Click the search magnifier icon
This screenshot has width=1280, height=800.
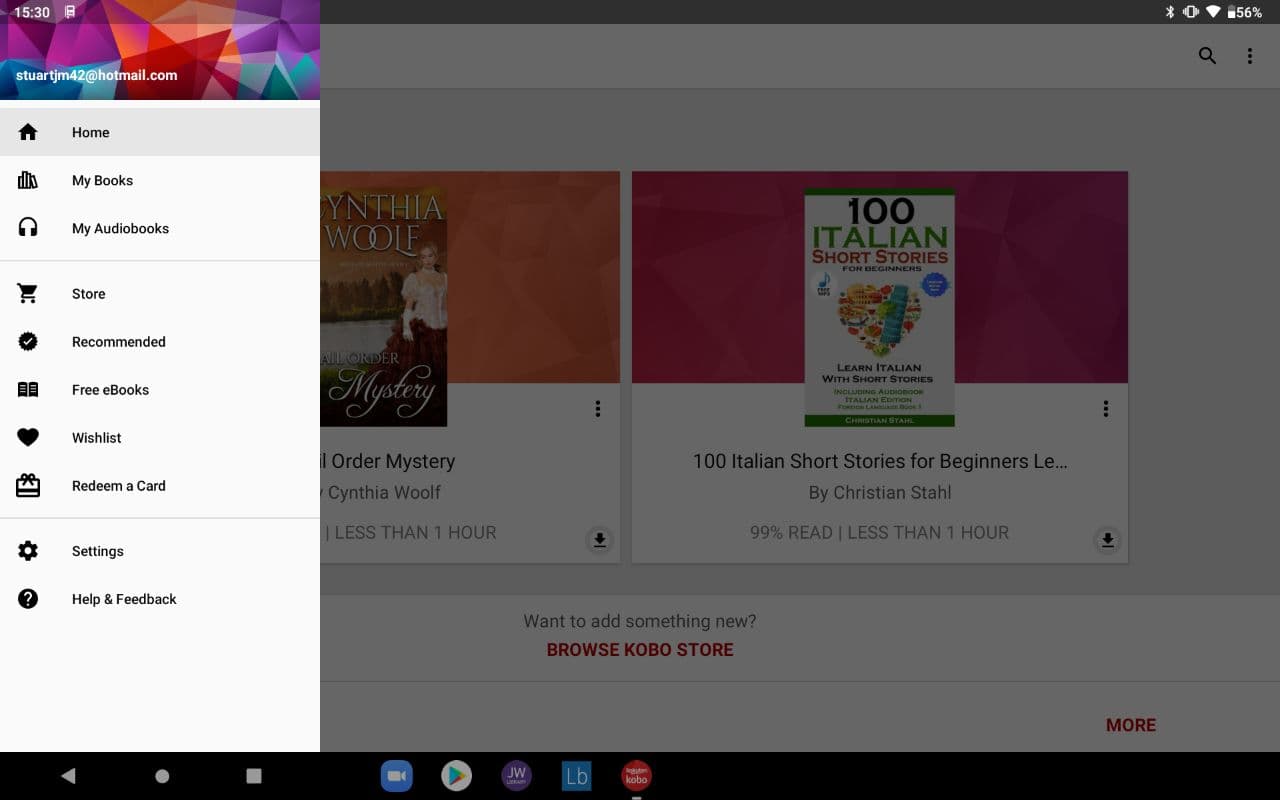click(1207, 56)
